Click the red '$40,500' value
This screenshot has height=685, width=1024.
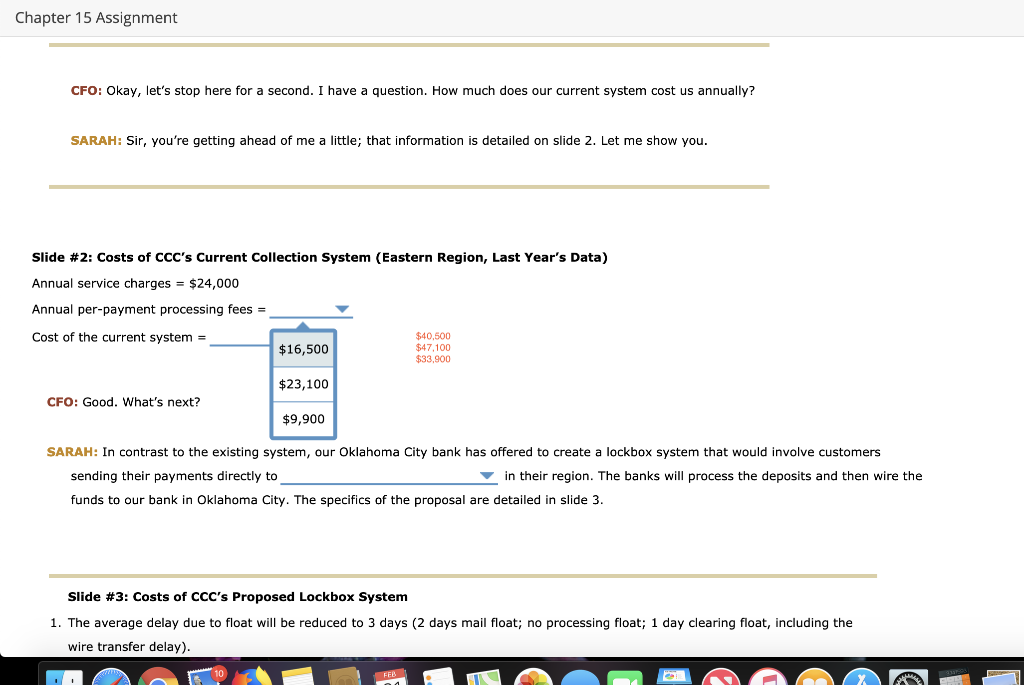click(x=433, y=336)
